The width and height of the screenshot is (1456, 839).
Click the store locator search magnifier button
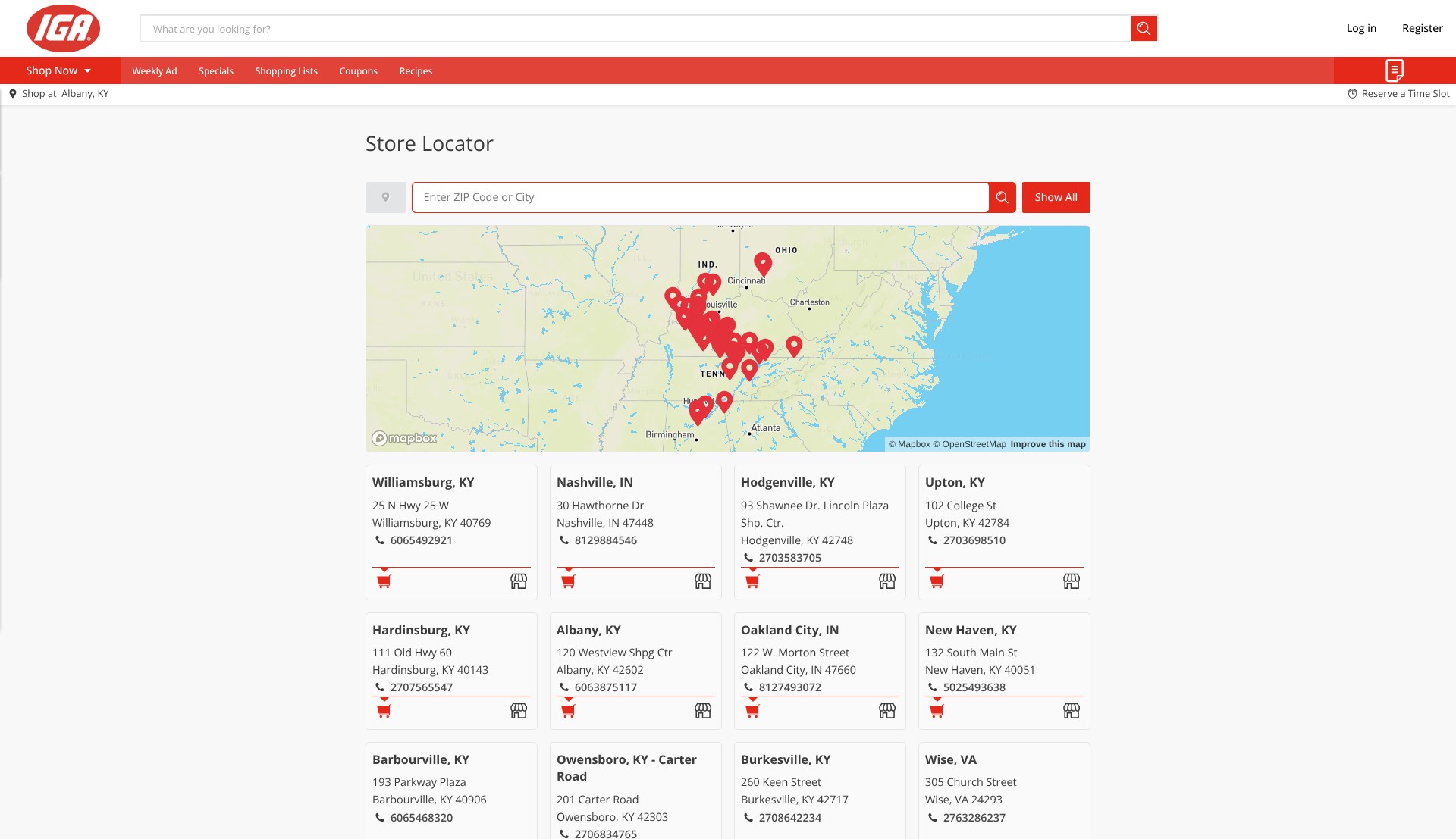tap(1002, 197)
